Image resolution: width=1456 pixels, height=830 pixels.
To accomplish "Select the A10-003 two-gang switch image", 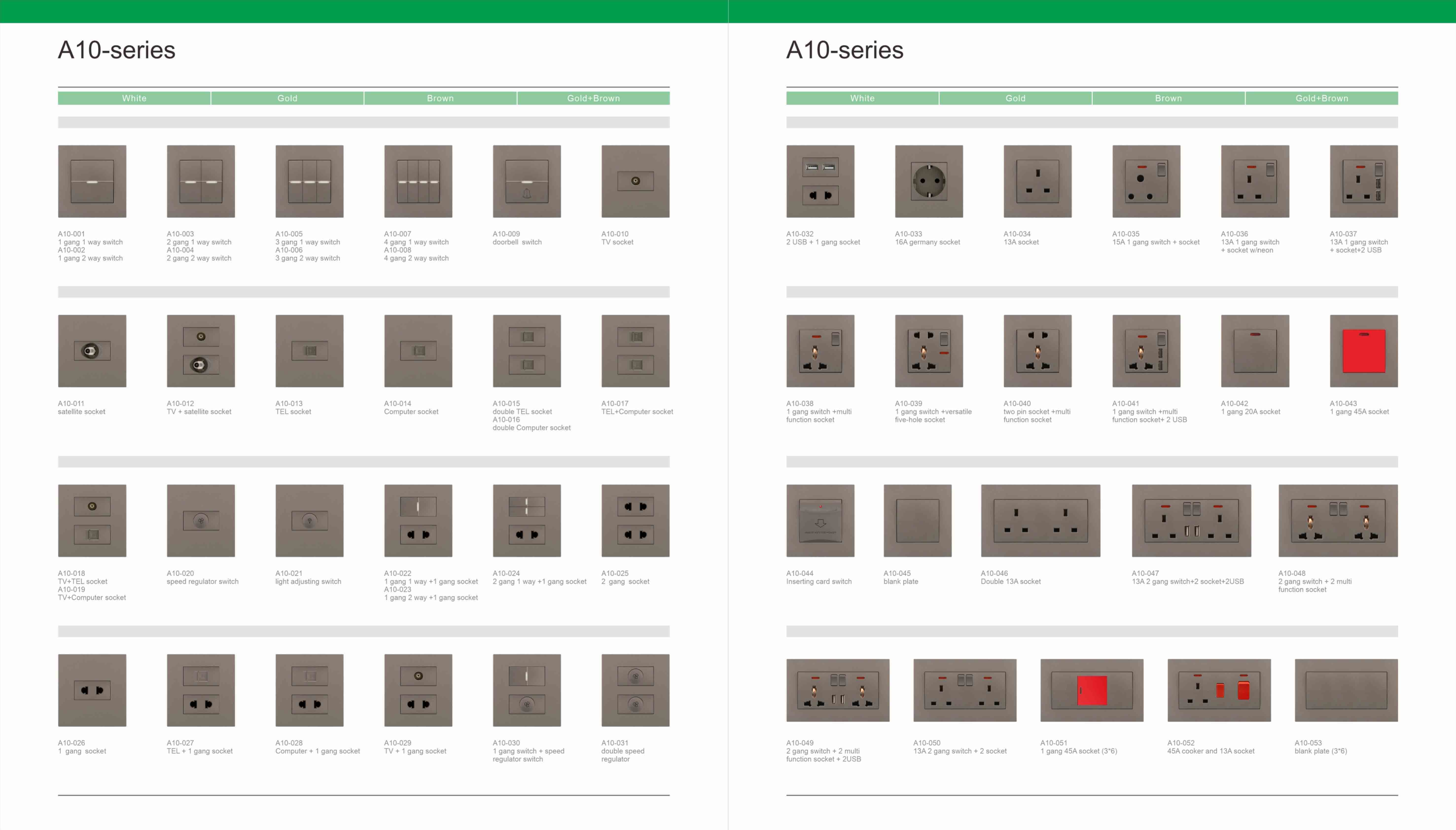I will [201, 181].
